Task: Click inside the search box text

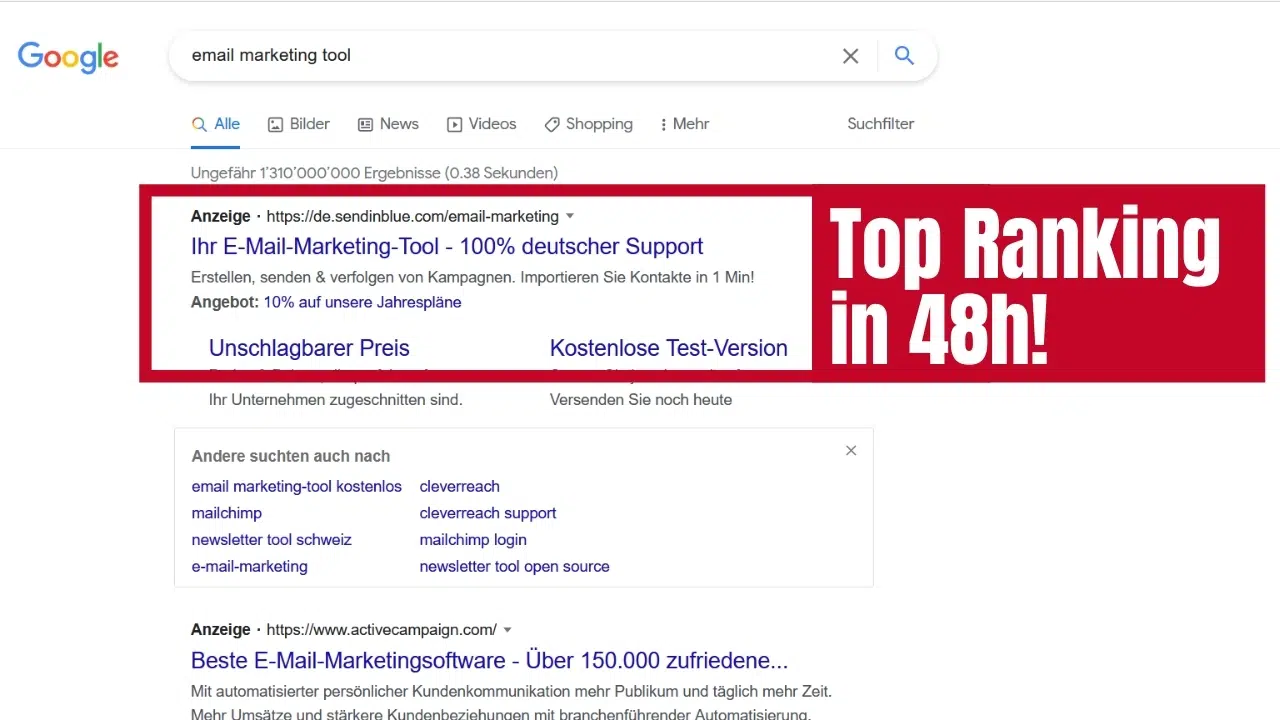Action: point(271,56)
